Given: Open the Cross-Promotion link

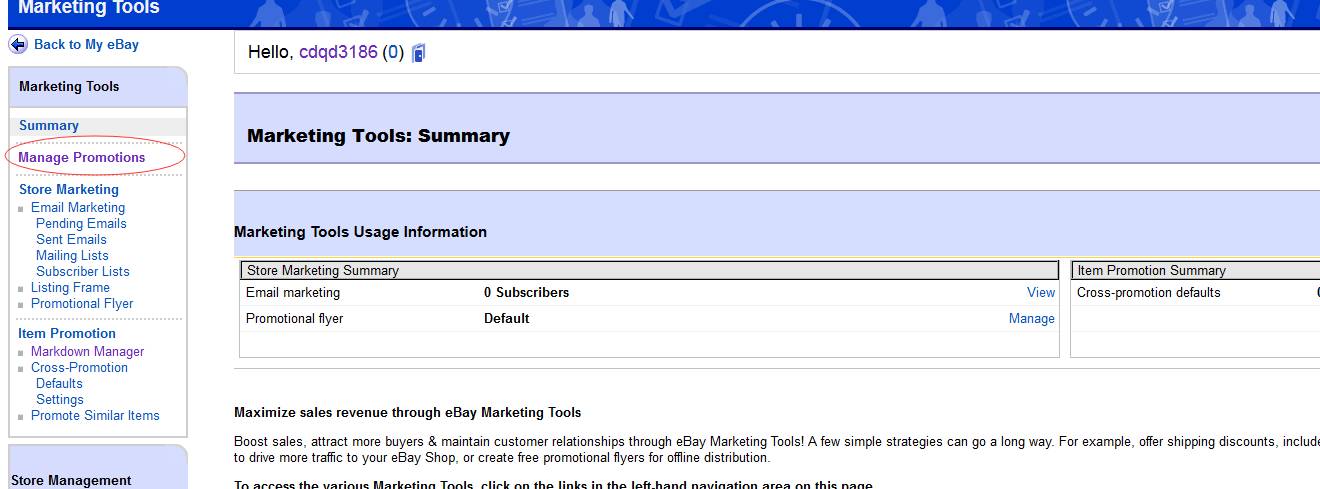Looking at the screenshot, I should pos(79,367).
